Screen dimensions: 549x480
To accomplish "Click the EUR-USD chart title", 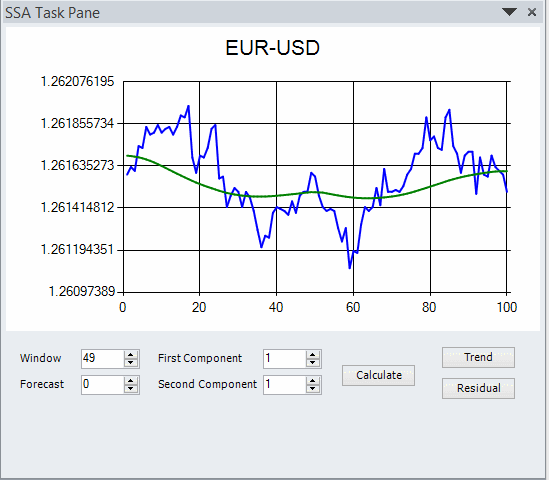I will (x=272, y=48).
